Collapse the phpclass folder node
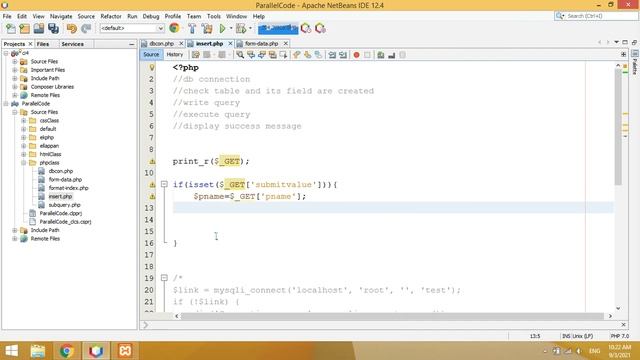The height and width of the screenshot is (360, 640). (24, 162)
